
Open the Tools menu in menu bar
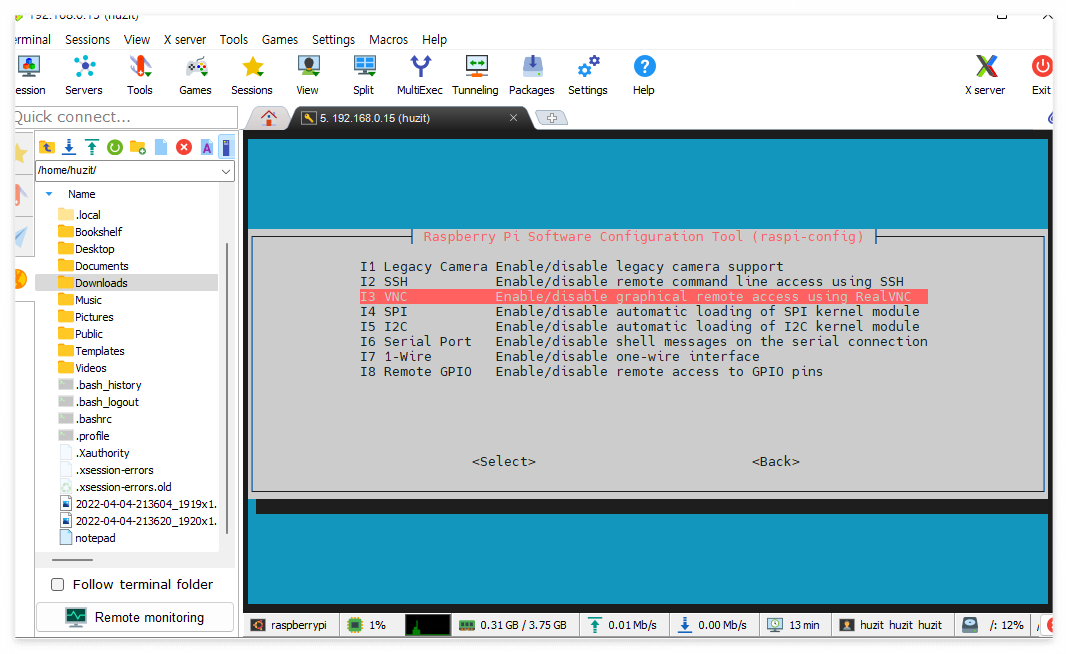(x=234, y=40)
